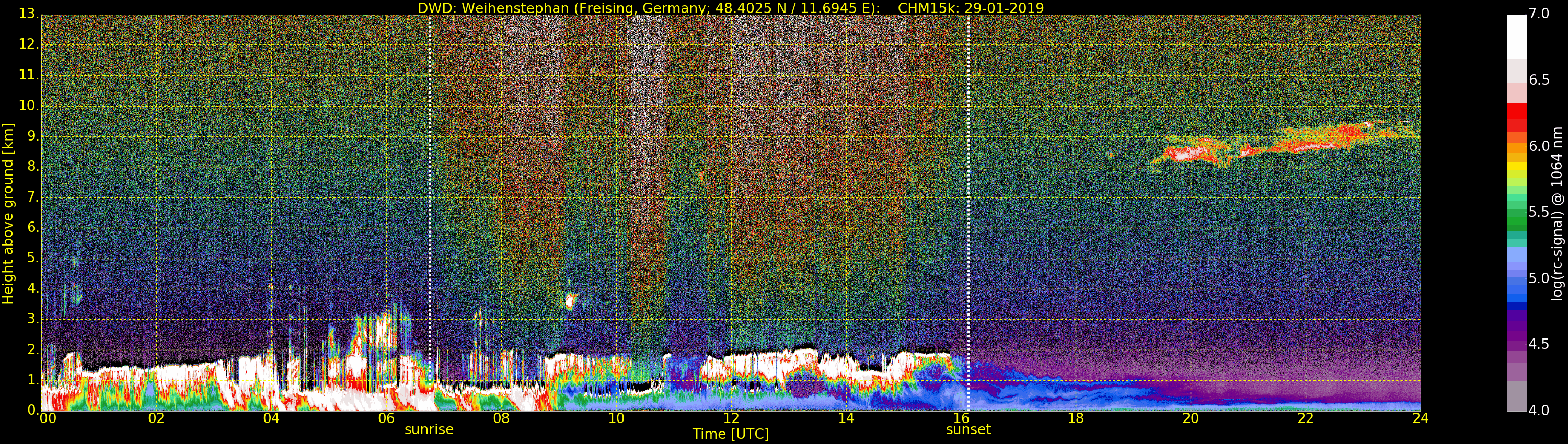Click the white dotted sunset marker line

point(969,213)
